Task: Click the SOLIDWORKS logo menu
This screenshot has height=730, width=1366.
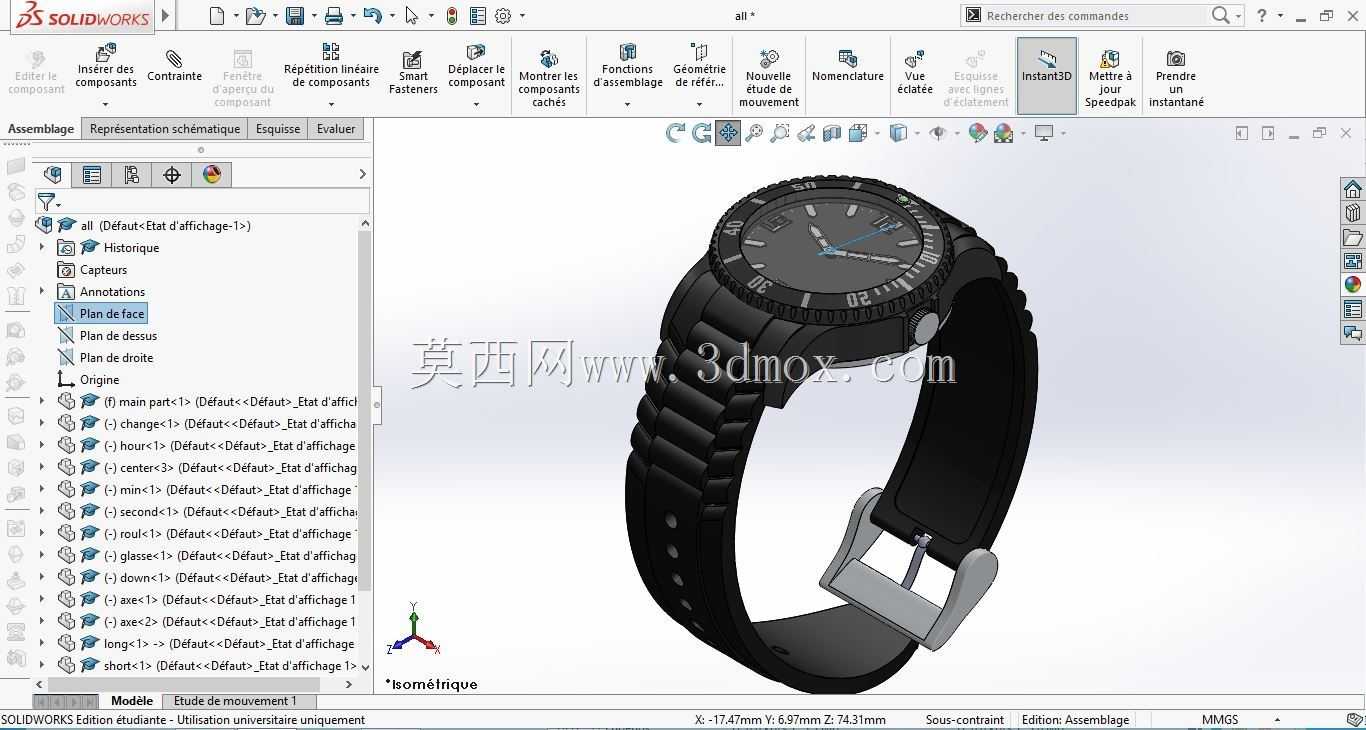Action: tap(83, 16)
